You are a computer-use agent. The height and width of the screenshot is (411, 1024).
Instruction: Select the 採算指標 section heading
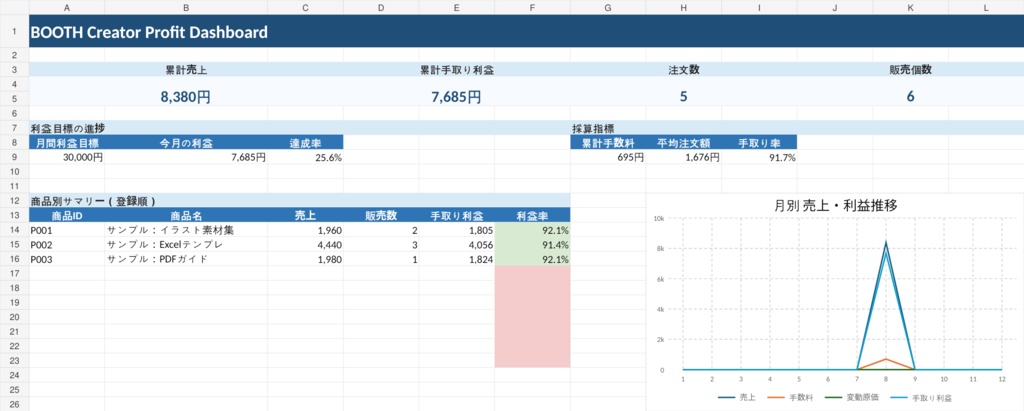click(593, 128)
